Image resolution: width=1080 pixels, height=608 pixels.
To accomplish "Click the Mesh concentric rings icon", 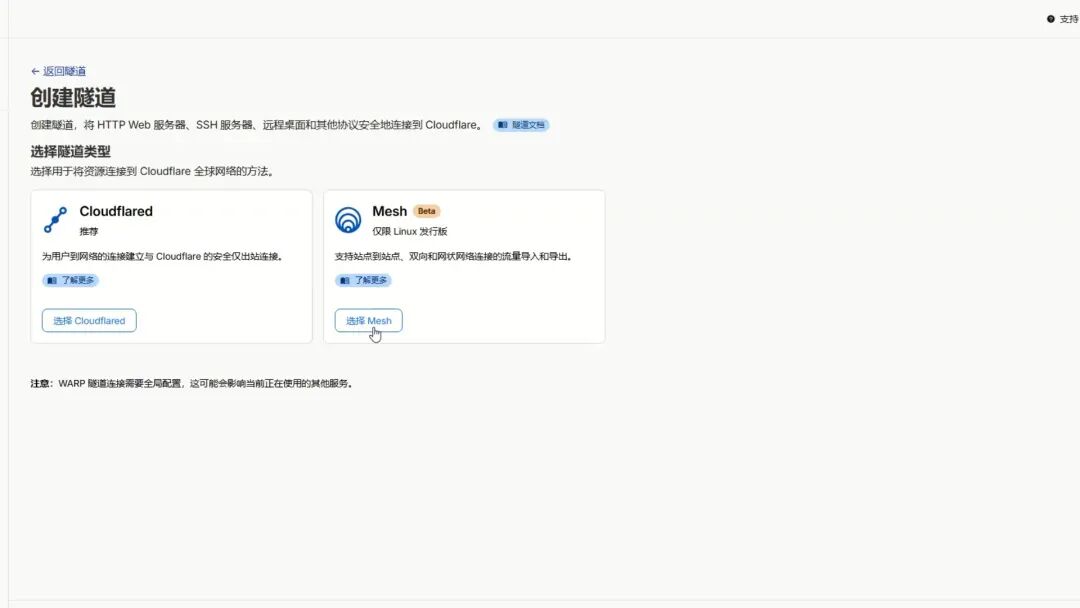I will pyautogui.click(x=348, y=220).
